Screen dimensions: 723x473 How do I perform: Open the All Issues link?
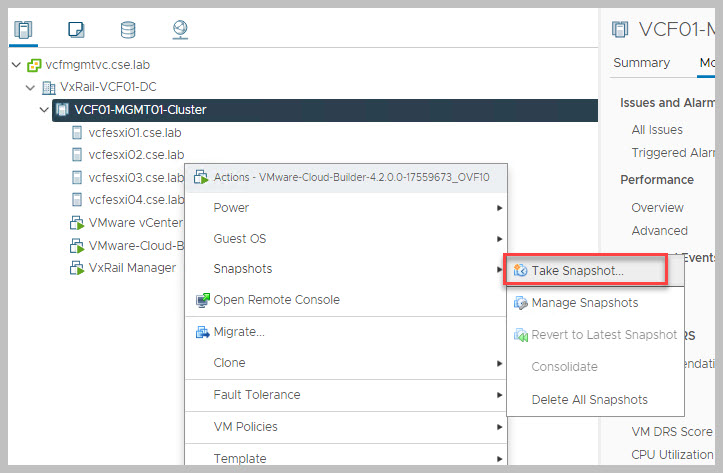point(657,130)
